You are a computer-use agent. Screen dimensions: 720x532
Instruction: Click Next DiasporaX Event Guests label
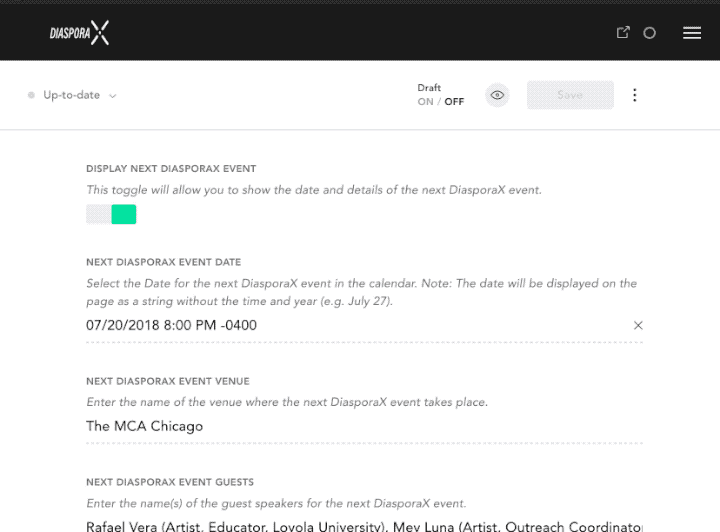coord(170,482)
